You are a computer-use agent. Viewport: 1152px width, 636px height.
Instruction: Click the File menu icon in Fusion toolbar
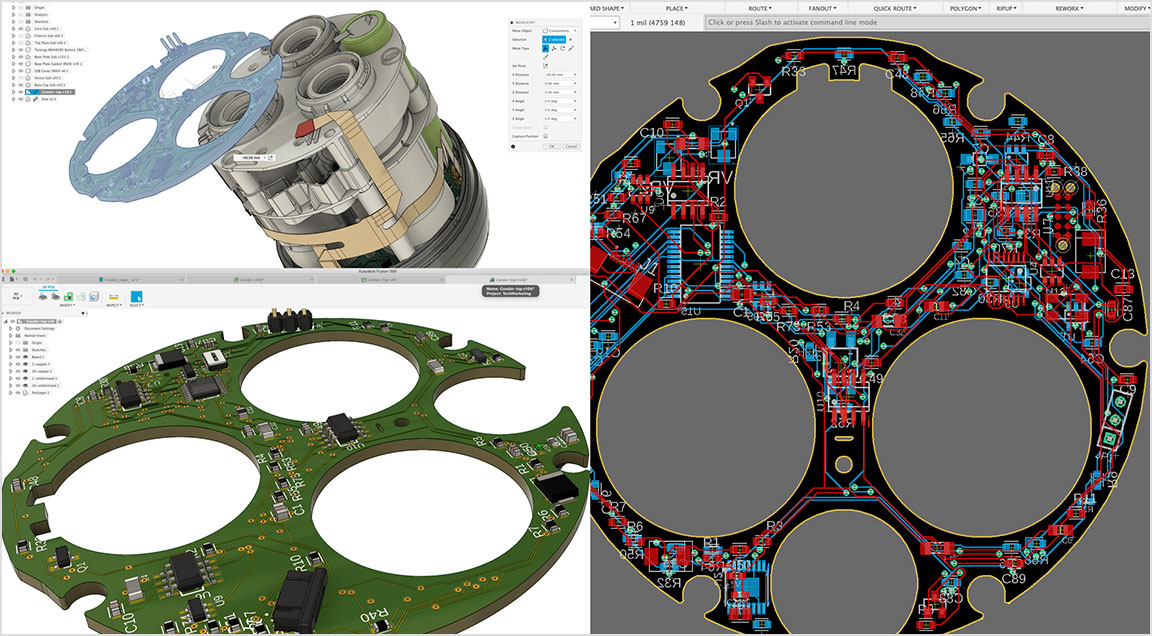pos(12,279)
